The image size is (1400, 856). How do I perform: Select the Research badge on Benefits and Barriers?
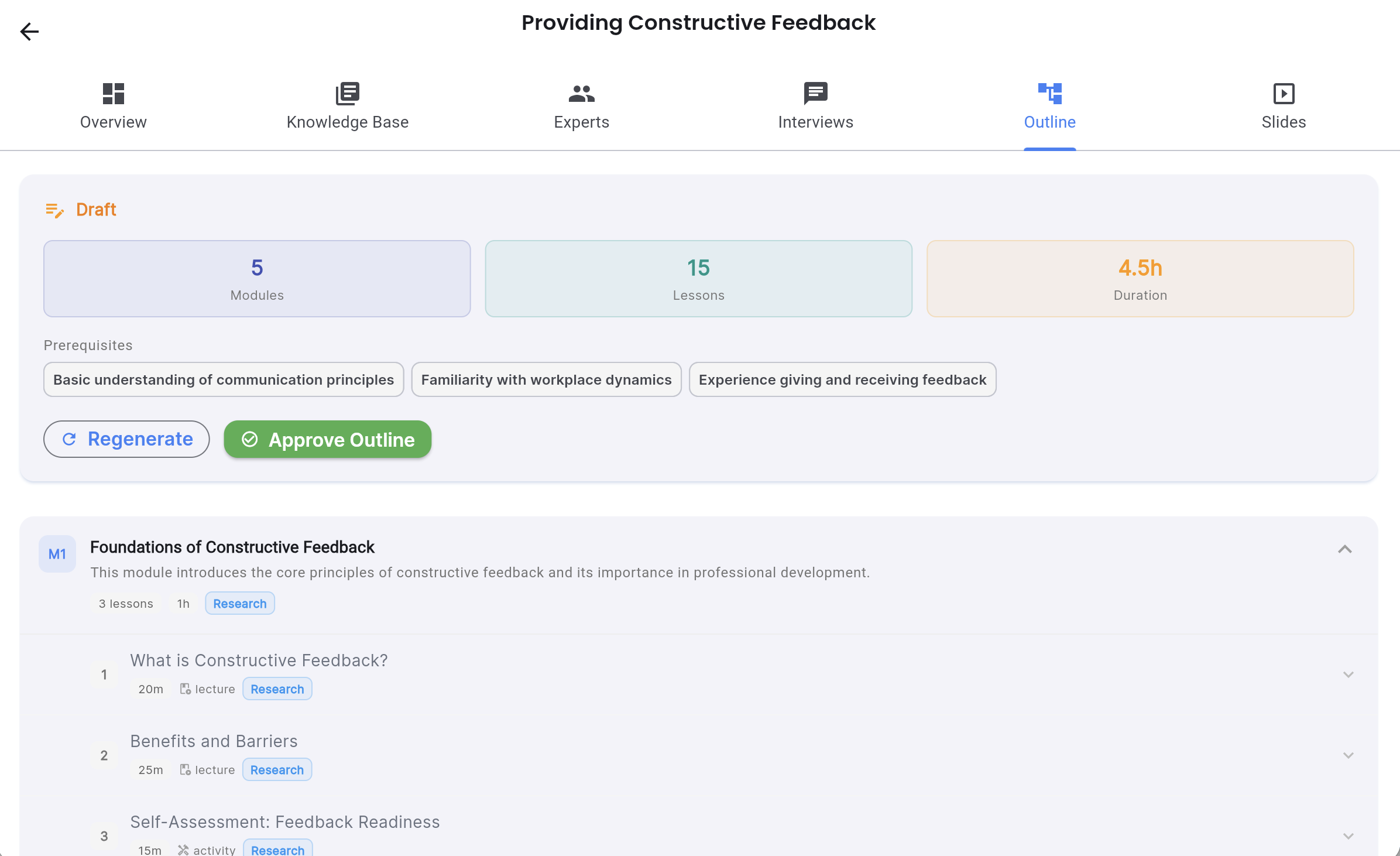tap(277, 769)
